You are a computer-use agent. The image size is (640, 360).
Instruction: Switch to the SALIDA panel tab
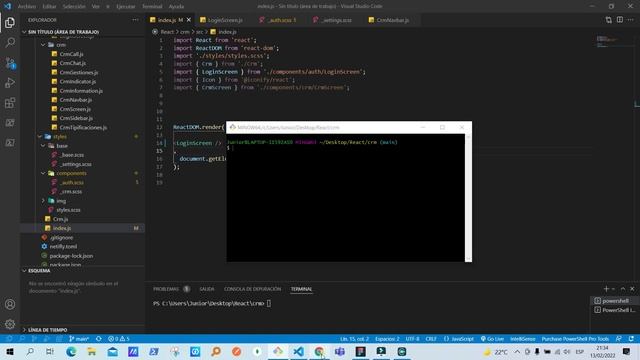tap(207, 289)
